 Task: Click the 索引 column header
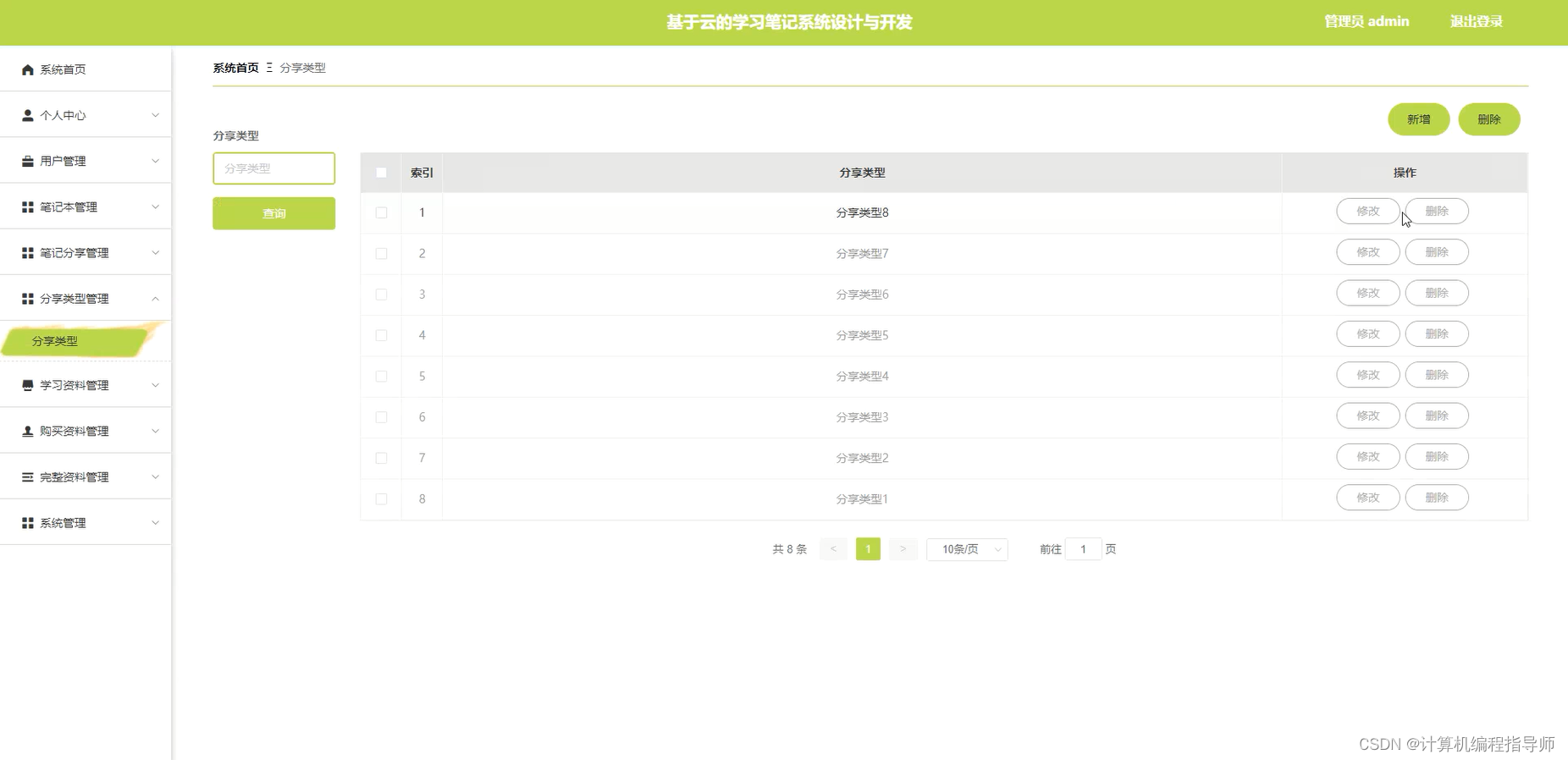point(422,173)
